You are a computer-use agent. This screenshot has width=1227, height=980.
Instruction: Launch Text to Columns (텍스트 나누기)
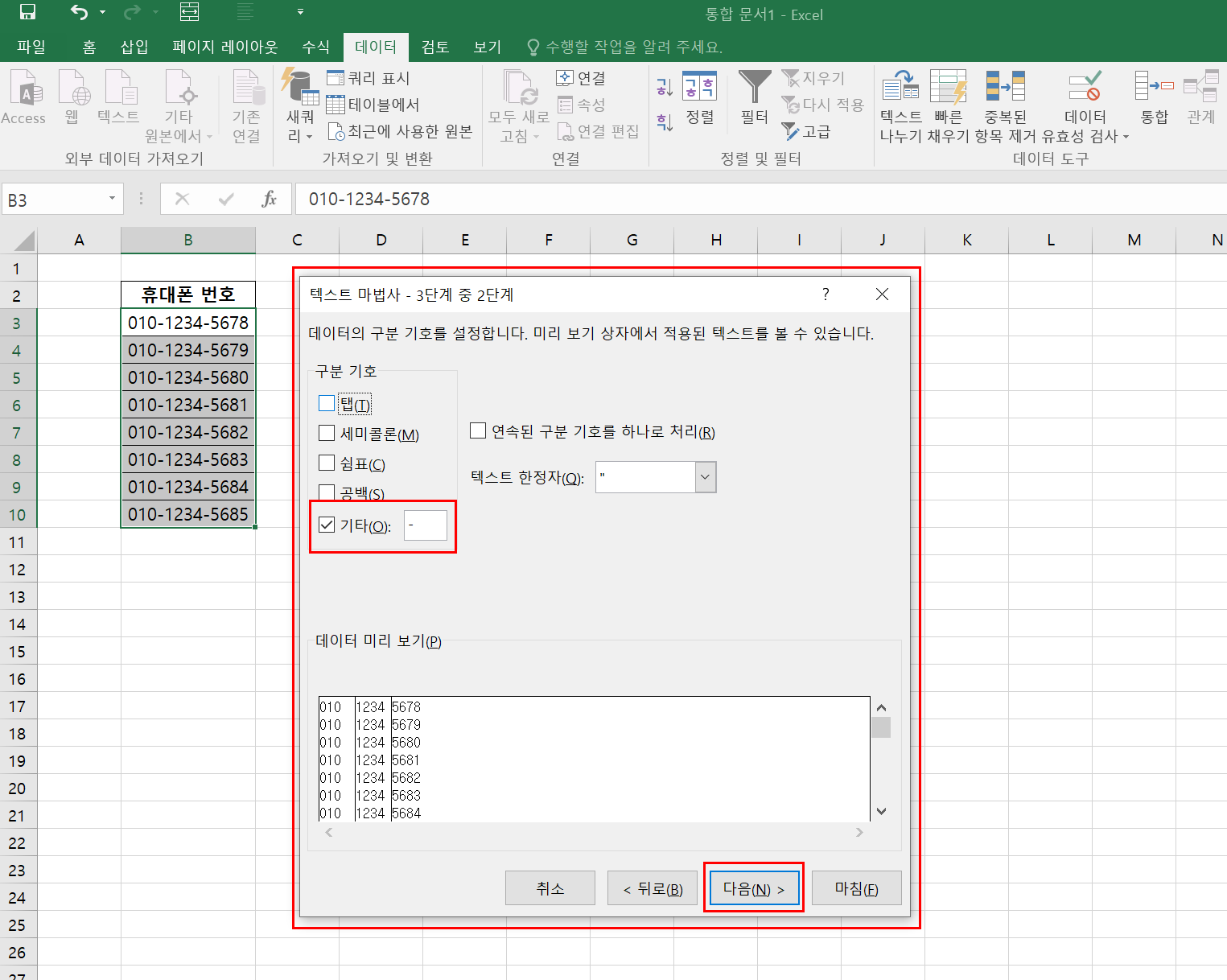(x=900, y=106)
